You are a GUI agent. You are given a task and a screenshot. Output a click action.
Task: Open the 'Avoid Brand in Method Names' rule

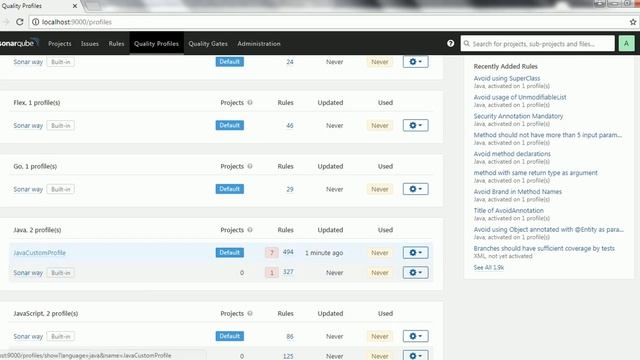[518, 191]
